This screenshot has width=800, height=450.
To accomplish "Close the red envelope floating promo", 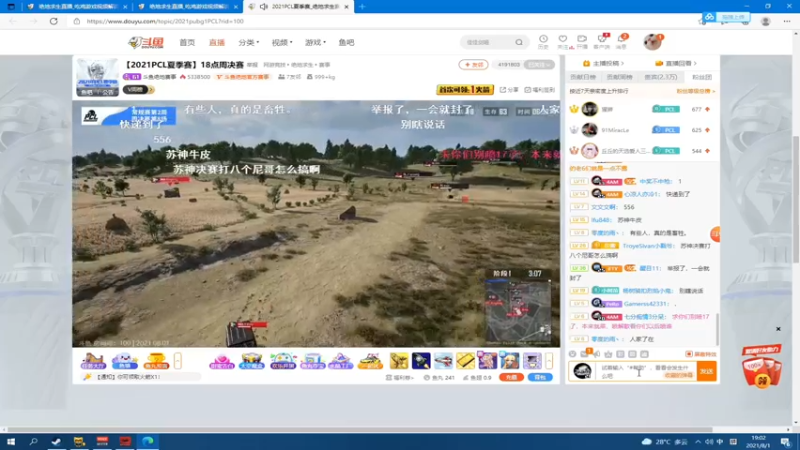I will coord(778,329).
